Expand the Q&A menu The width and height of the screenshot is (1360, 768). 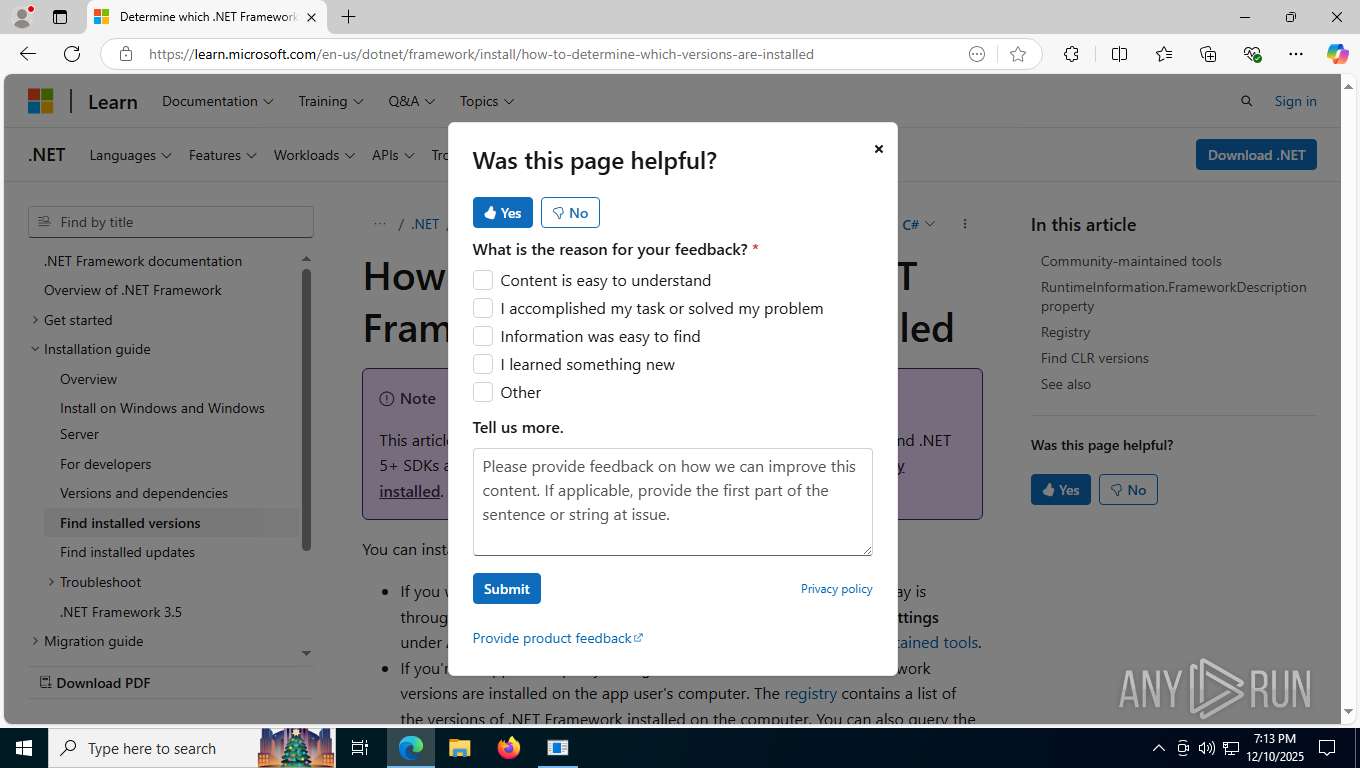(x=411, y=101)
